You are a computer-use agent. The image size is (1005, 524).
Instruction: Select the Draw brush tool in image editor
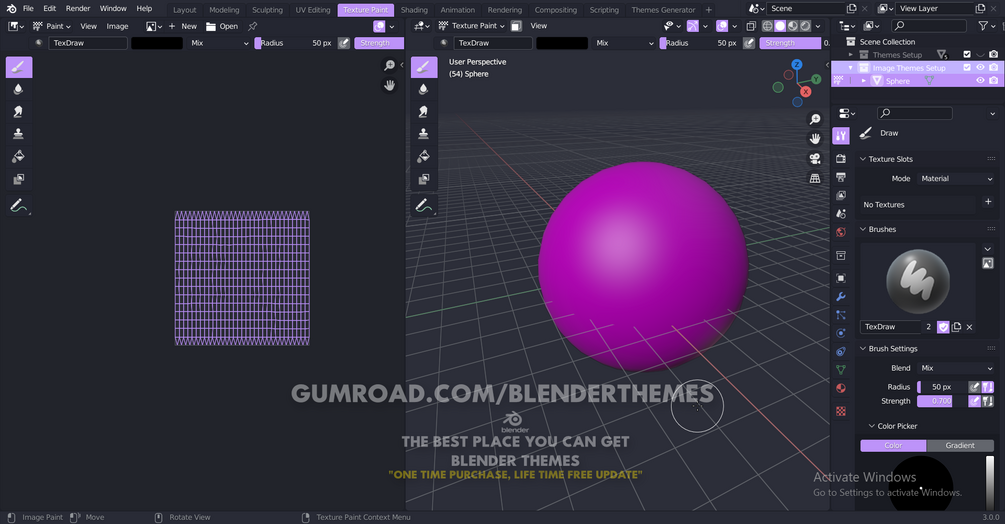point(19,67)
